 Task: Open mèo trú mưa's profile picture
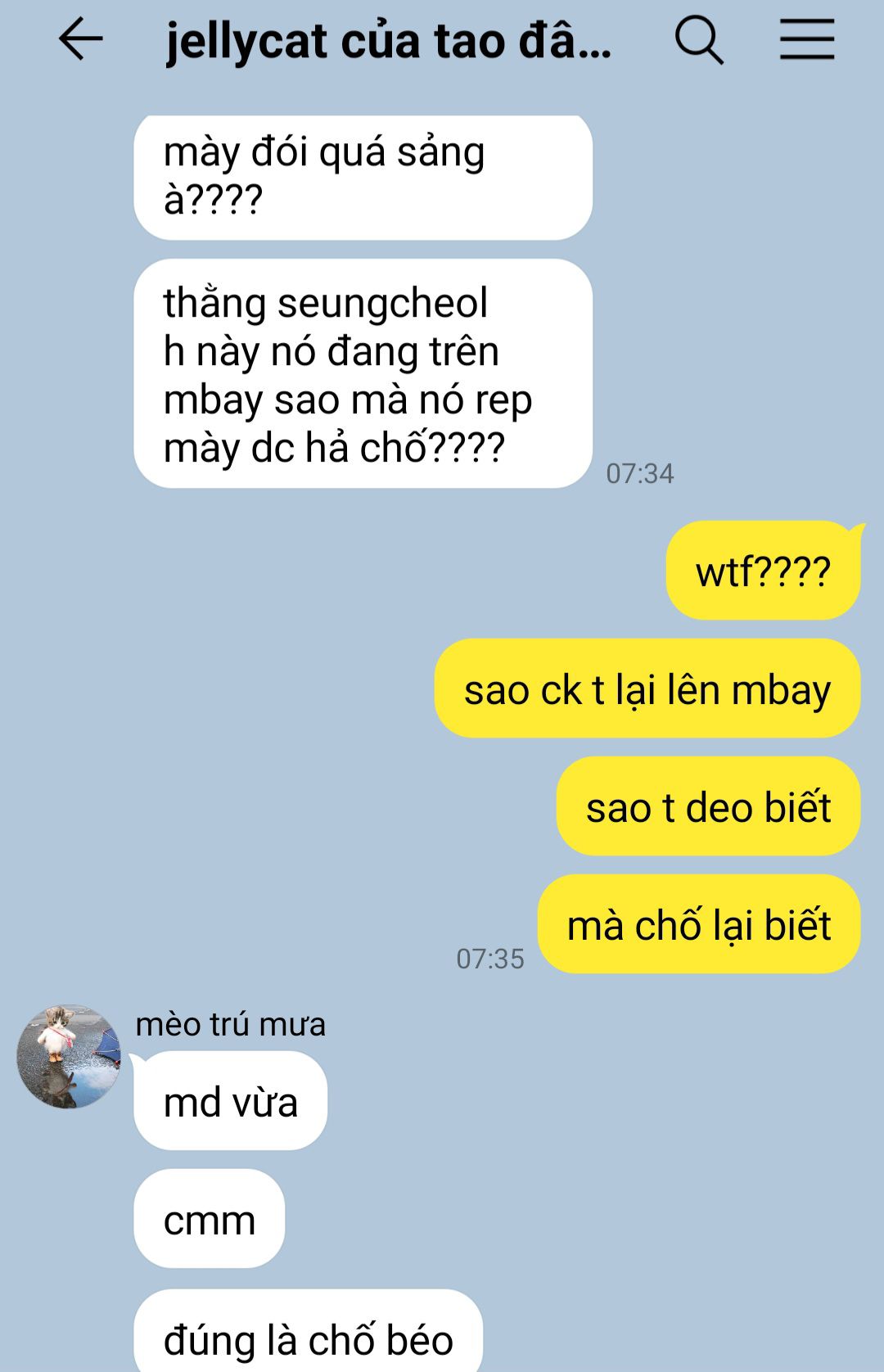tap(69, 1057)
